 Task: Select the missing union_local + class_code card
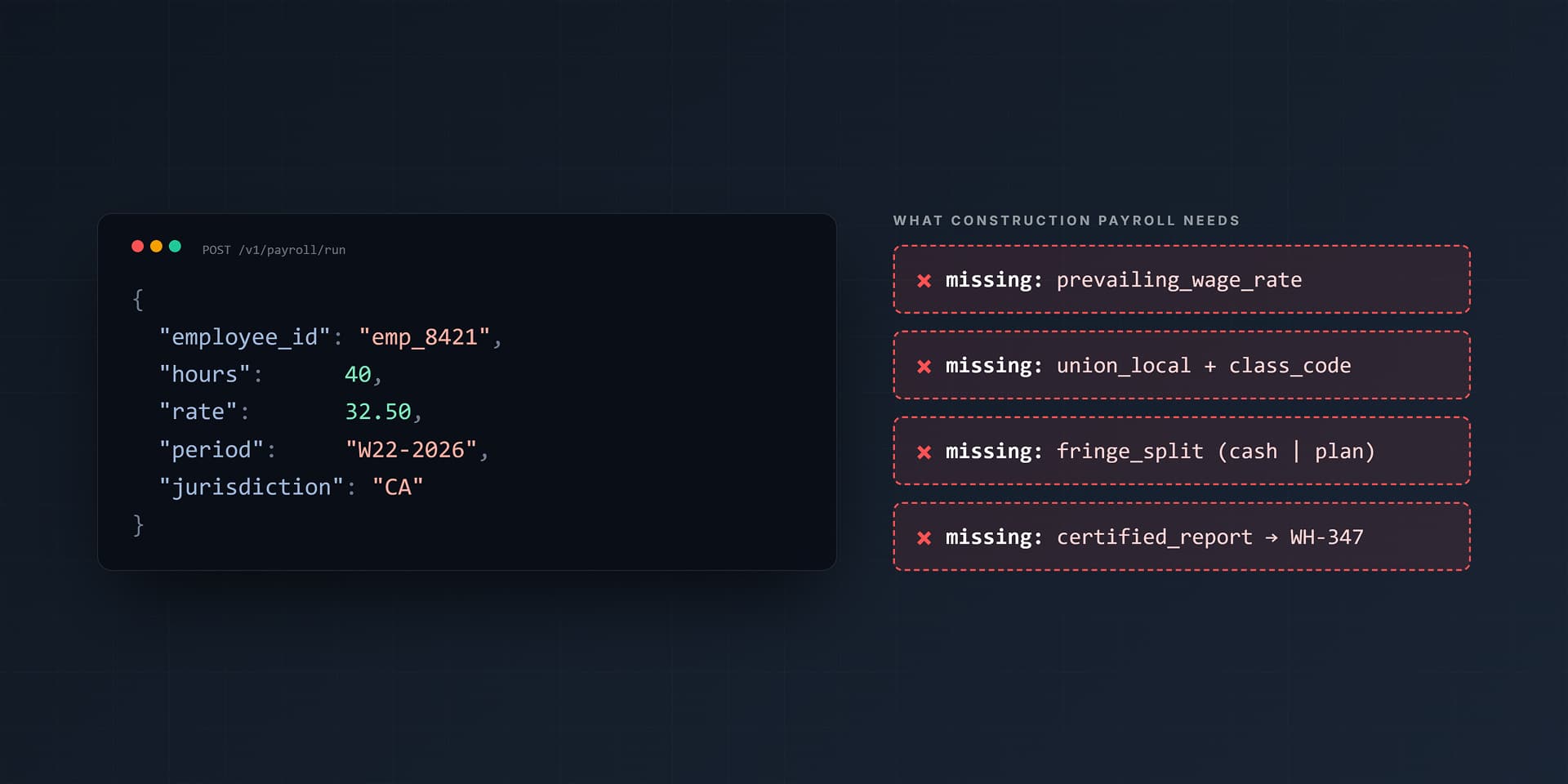(1182, 365)
